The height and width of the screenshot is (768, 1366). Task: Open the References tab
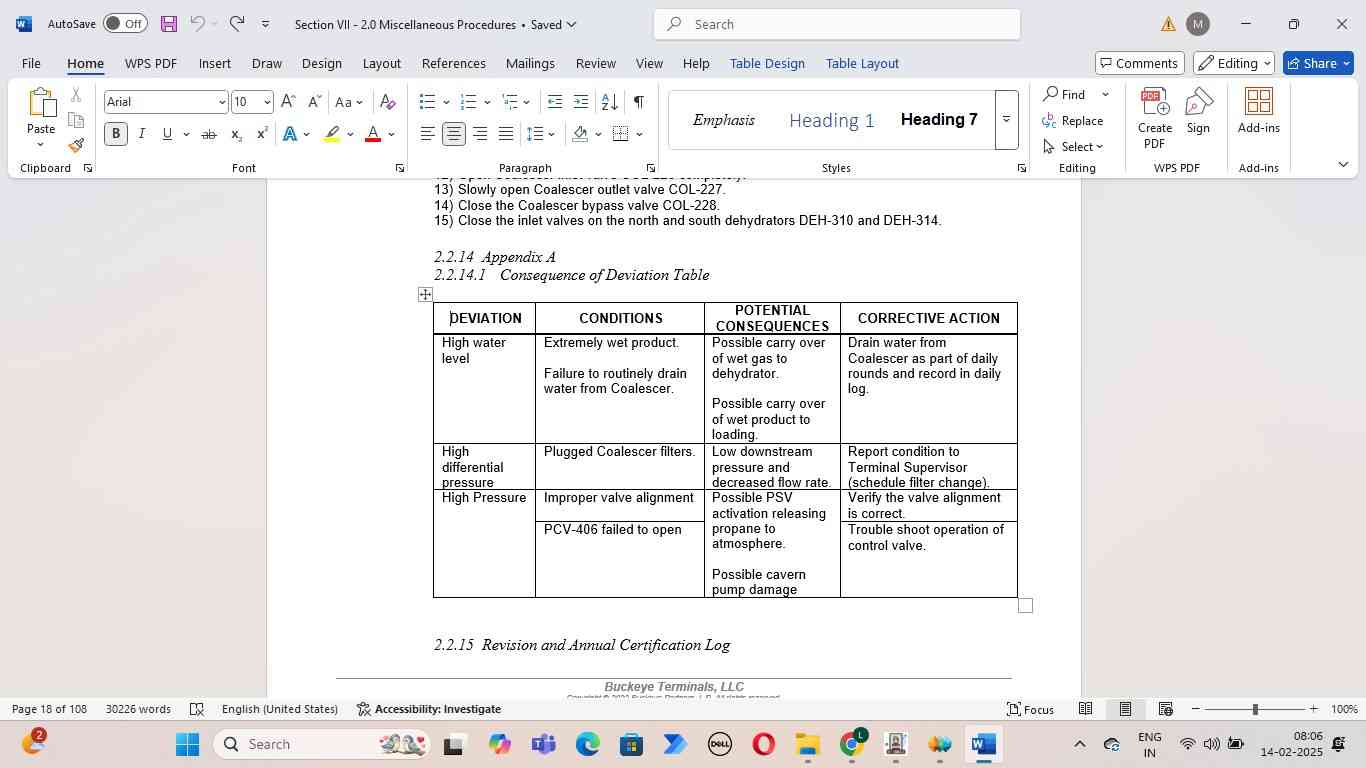[x=454, y=63]
